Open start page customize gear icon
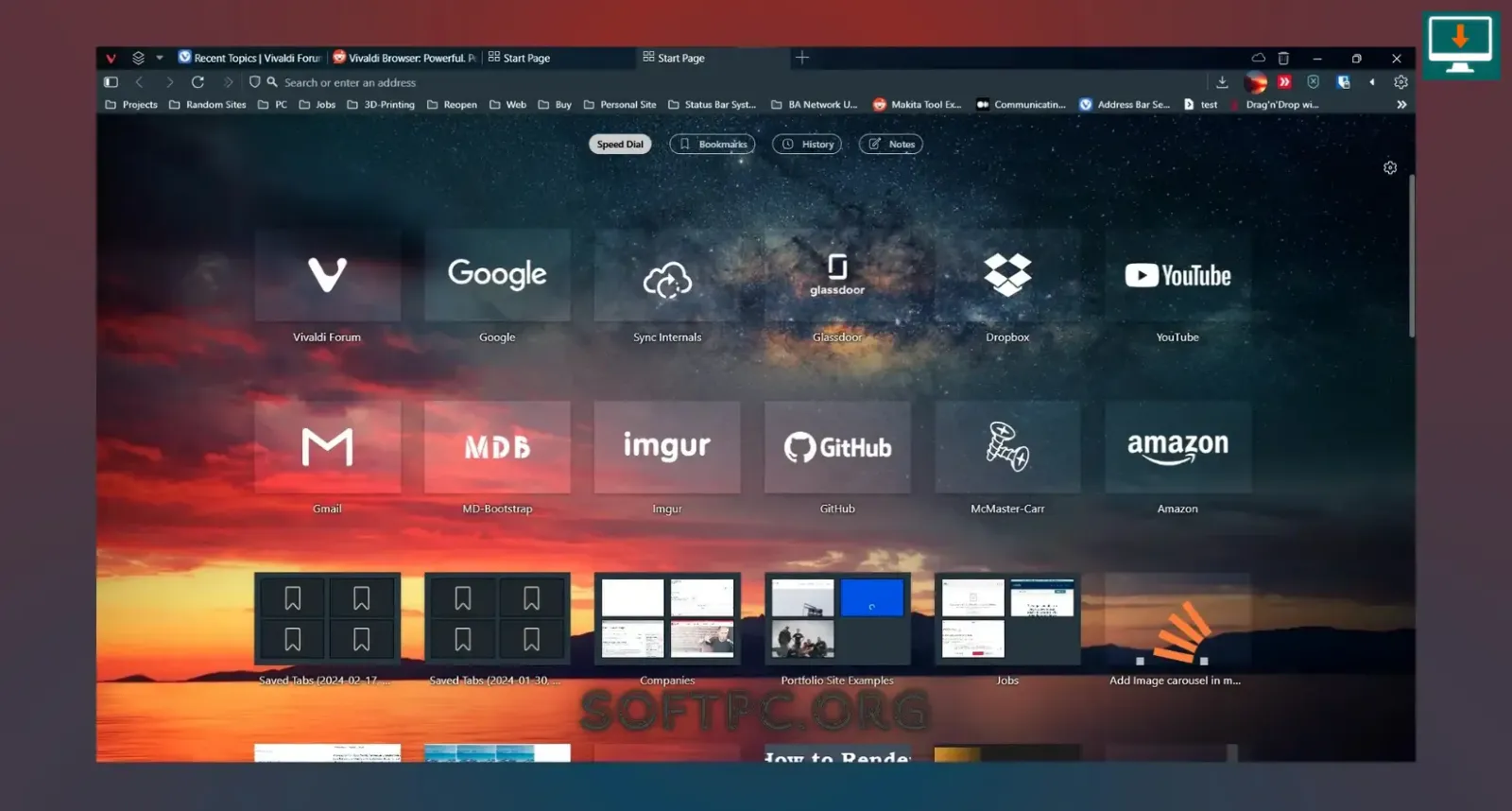The width and height of the screenshot is (1512, 811). (x=1390, y=167)
